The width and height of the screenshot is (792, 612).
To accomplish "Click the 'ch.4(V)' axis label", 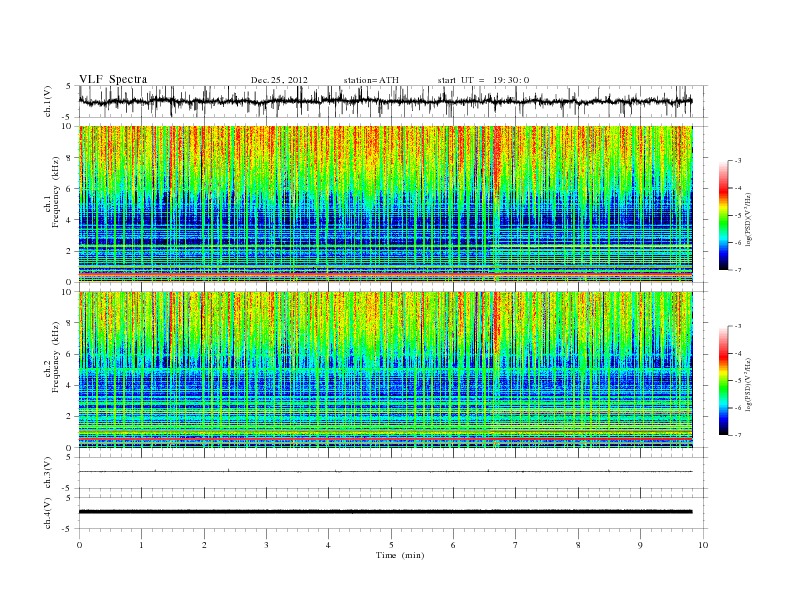I will point(48,513).
